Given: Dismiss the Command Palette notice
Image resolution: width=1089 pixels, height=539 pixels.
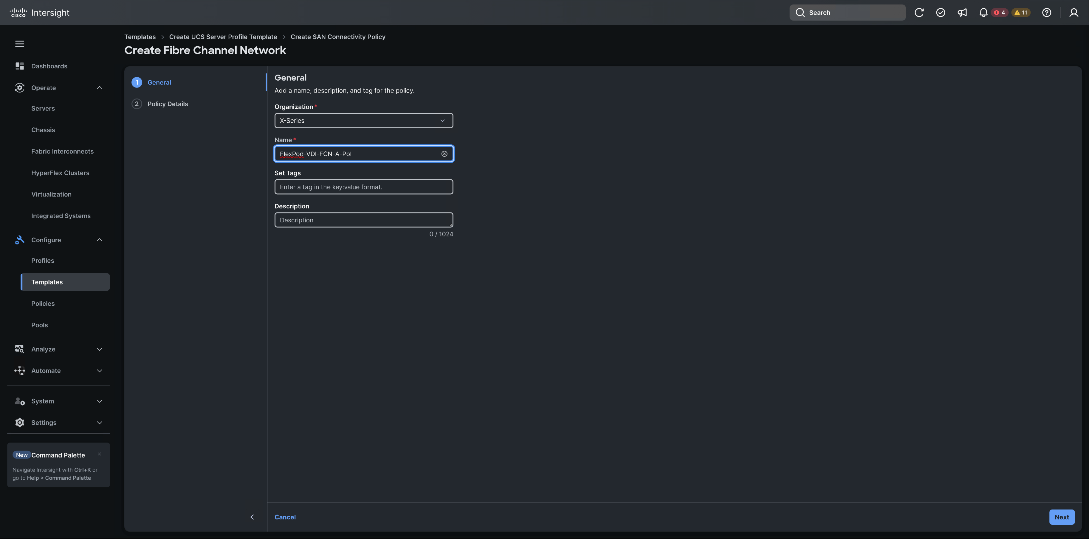Looking at the screenshot, I should click(x=99, y=454).
